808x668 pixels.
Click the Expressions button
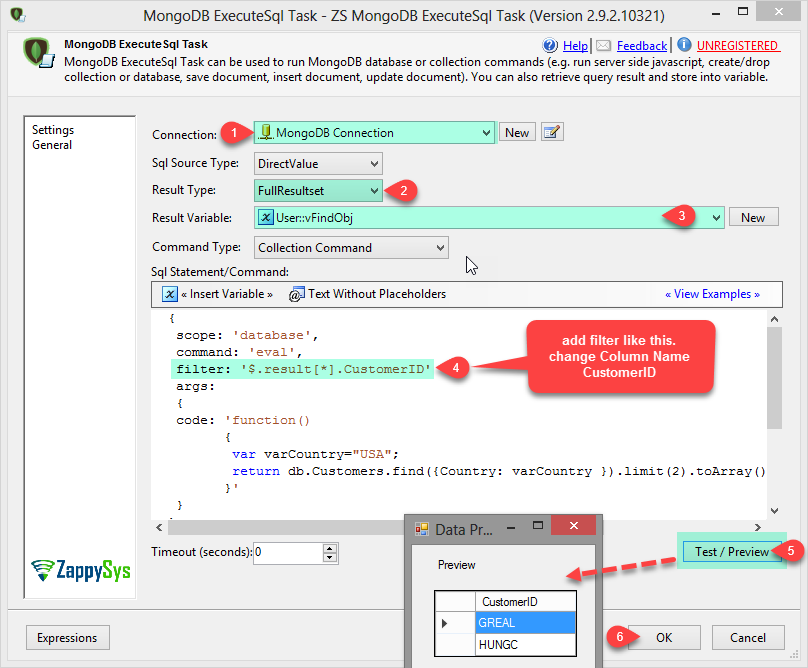67,638
